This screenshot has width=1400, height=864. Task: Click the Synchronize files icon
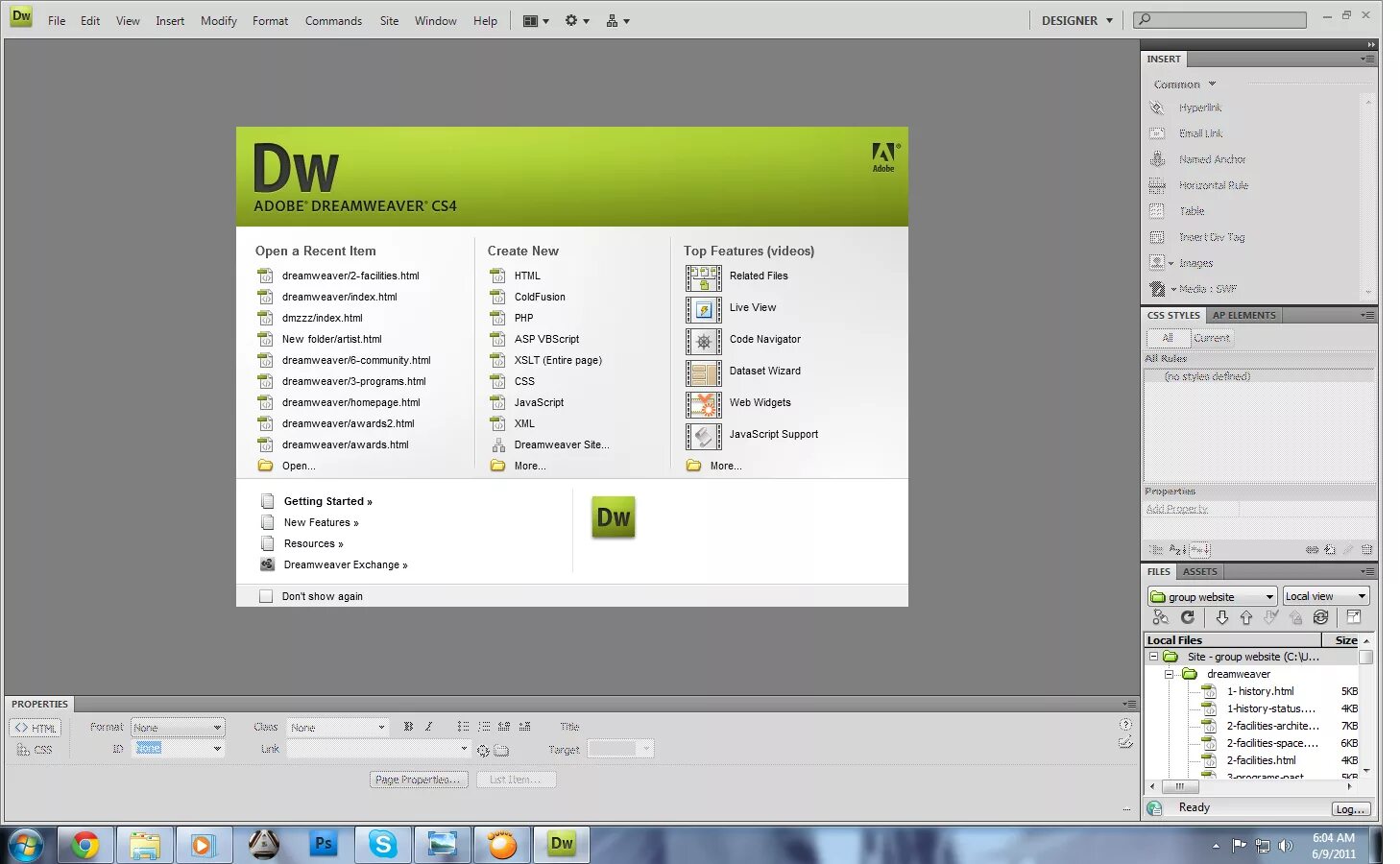[x=1321, y=617]
